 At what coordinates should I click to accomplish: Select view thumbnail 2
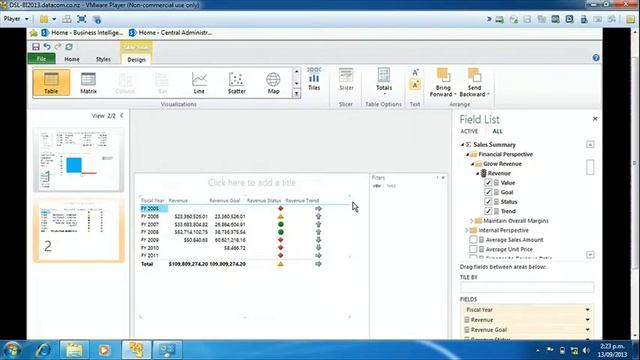point(78,231)
